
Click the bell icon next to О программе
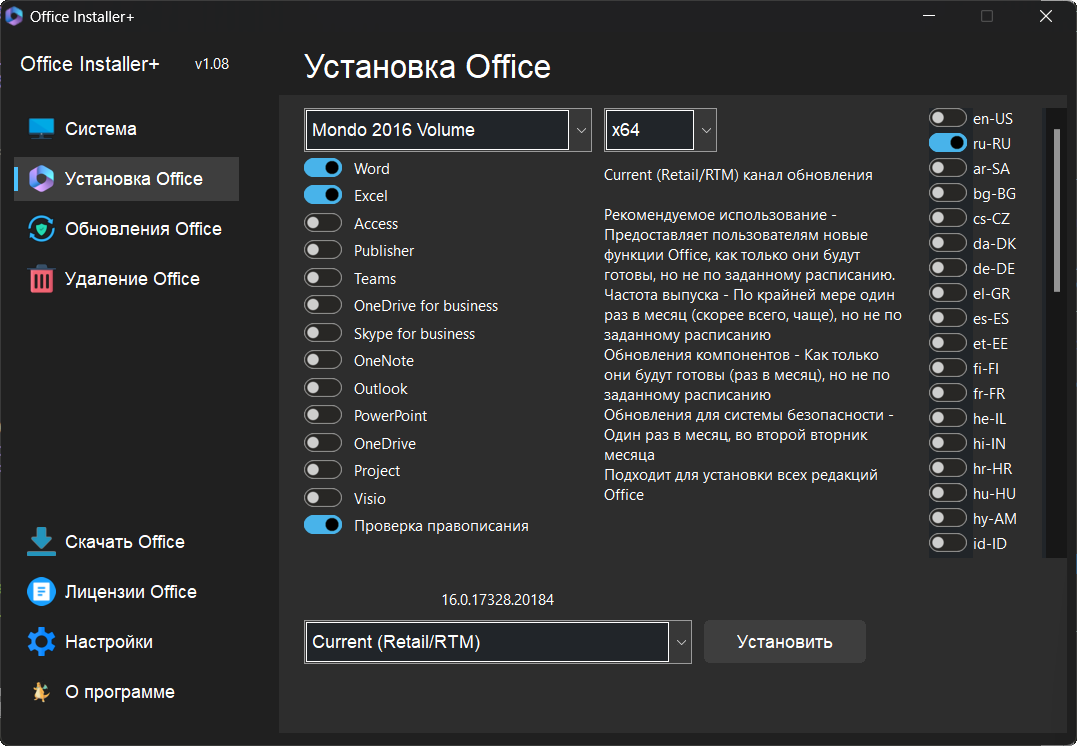pyautogui.click(x=40, y=691)
